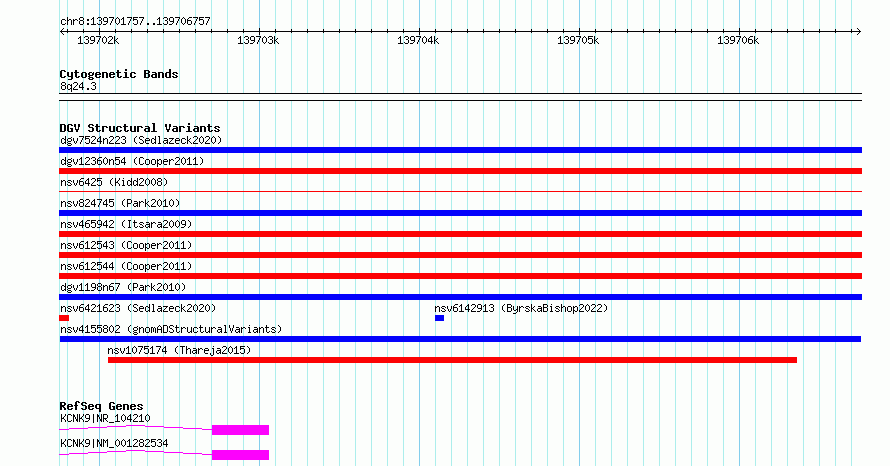Click the ruler's left arrowhead
Image resolution: width=890 pixels, height=466 pixels.
tap(62, 31)
